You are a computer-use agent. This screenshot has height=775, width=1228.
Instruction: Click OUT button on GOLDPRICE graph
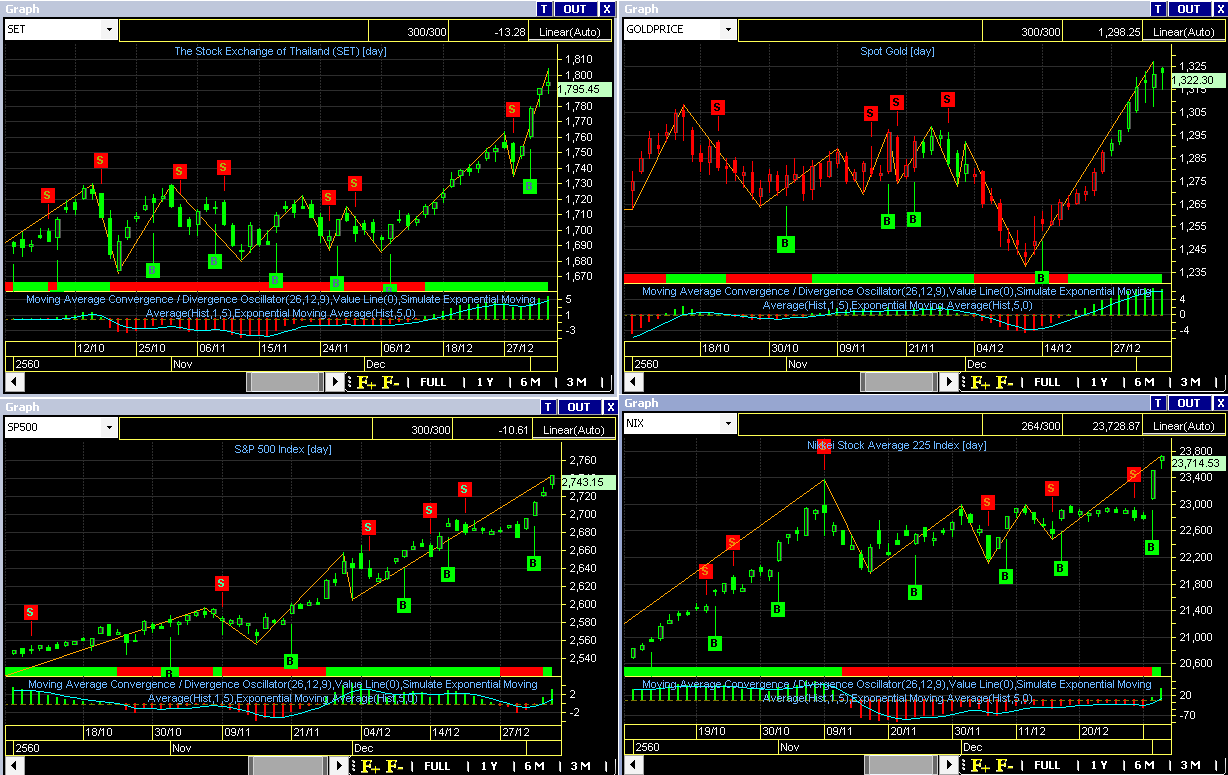click(x=1189, y=9)
